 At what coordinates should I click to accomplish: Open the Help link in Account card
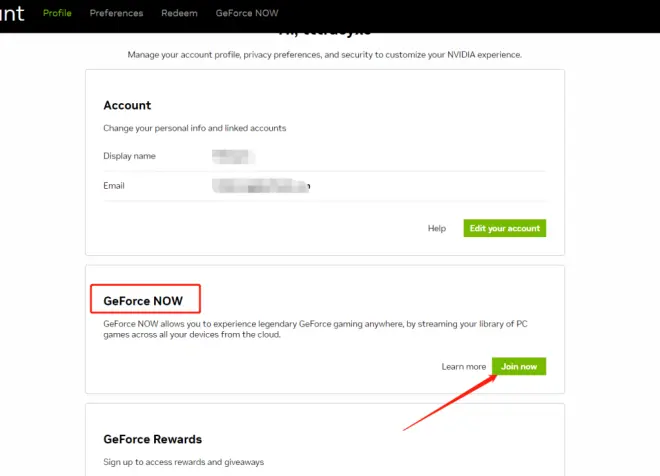(436, 228)
